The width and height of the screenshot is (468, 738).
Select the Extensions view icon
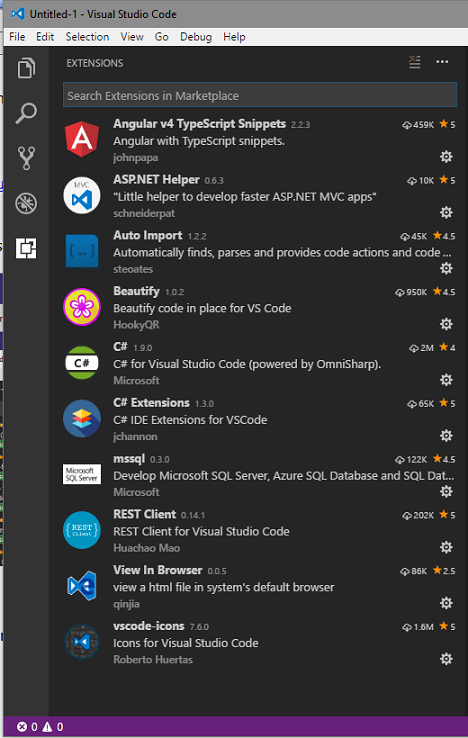(x=26, y=248)
